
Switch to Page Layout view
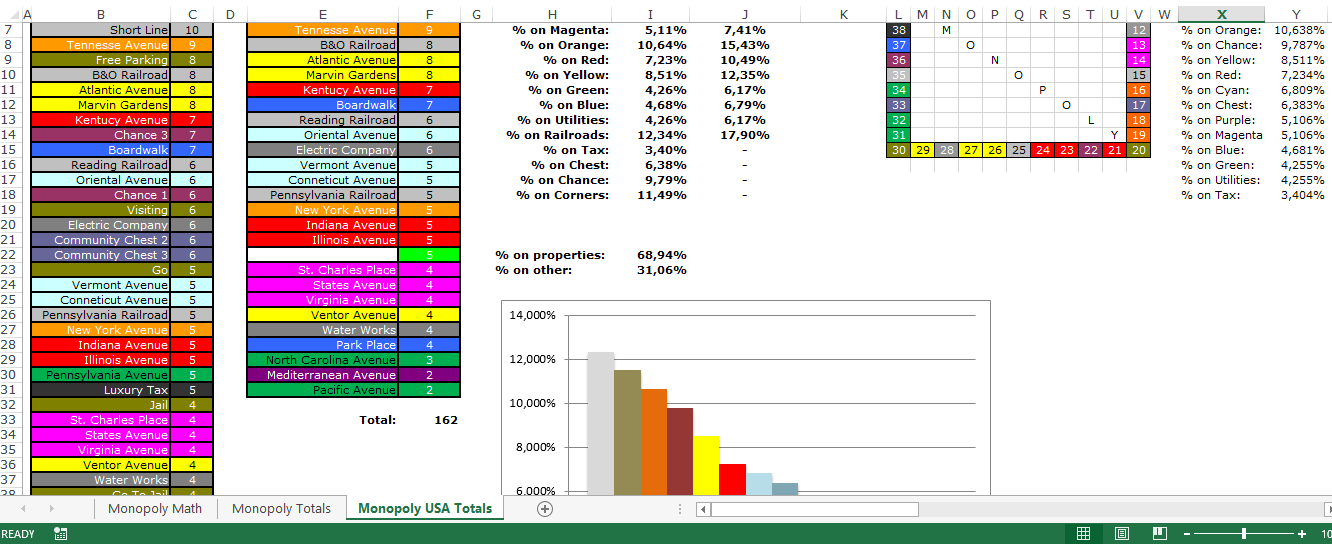(x=1121, y=534)
